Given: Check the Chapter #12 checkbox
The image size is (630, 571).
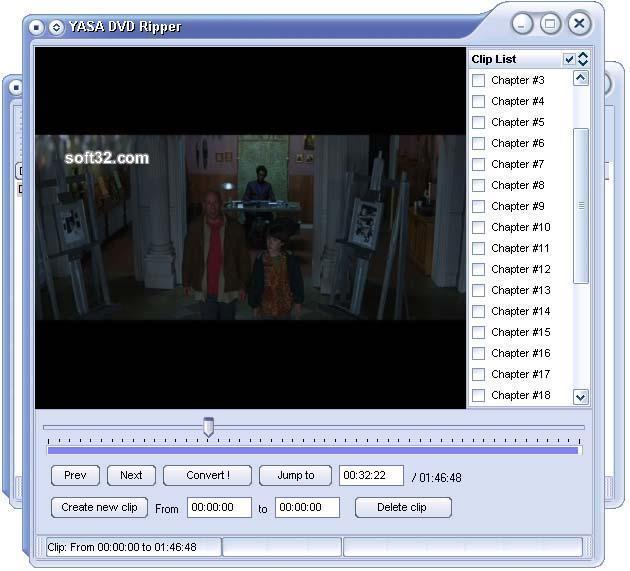Looking at the screenshot, I should (478, 269).
